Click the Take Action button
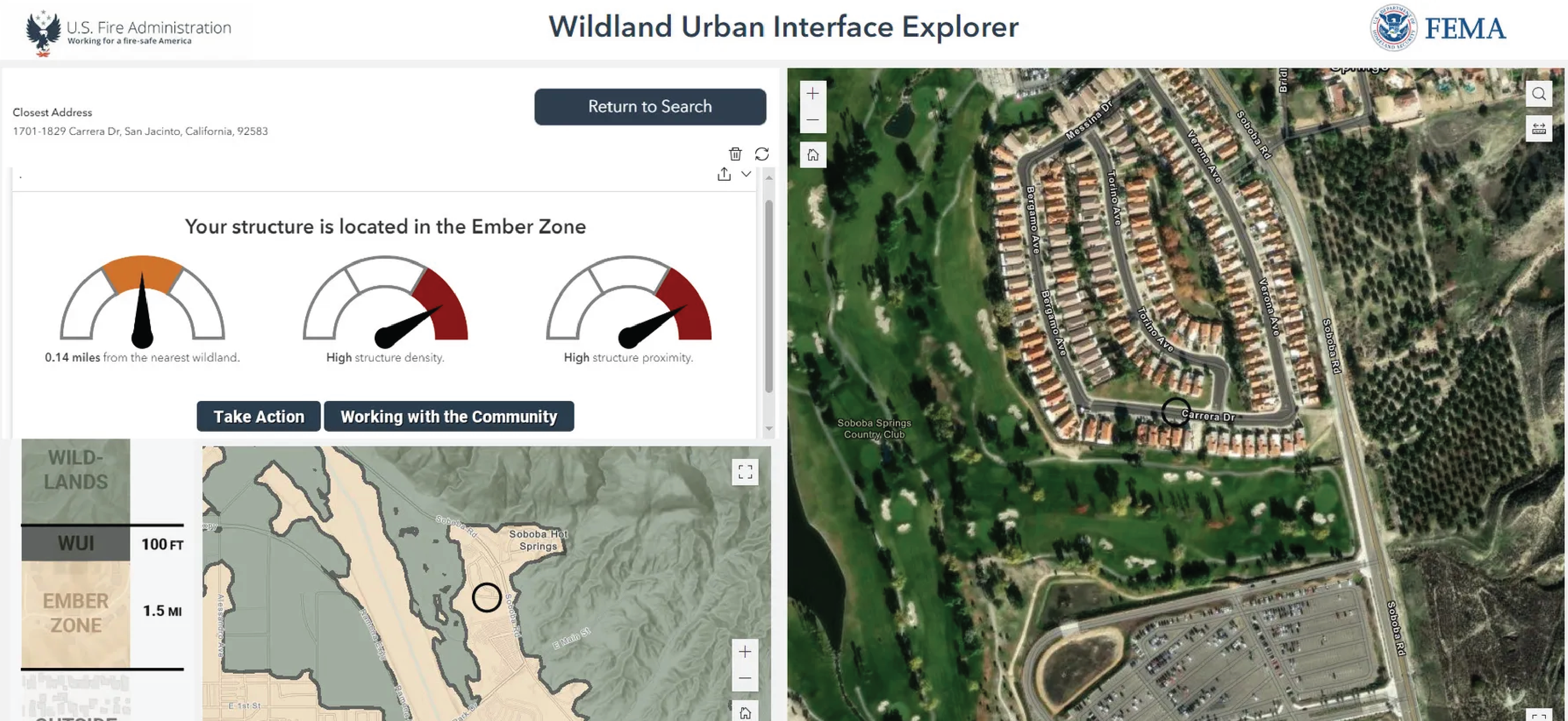Image resolution: width=1568 pixels, height=721 pixels. [258, 415]
